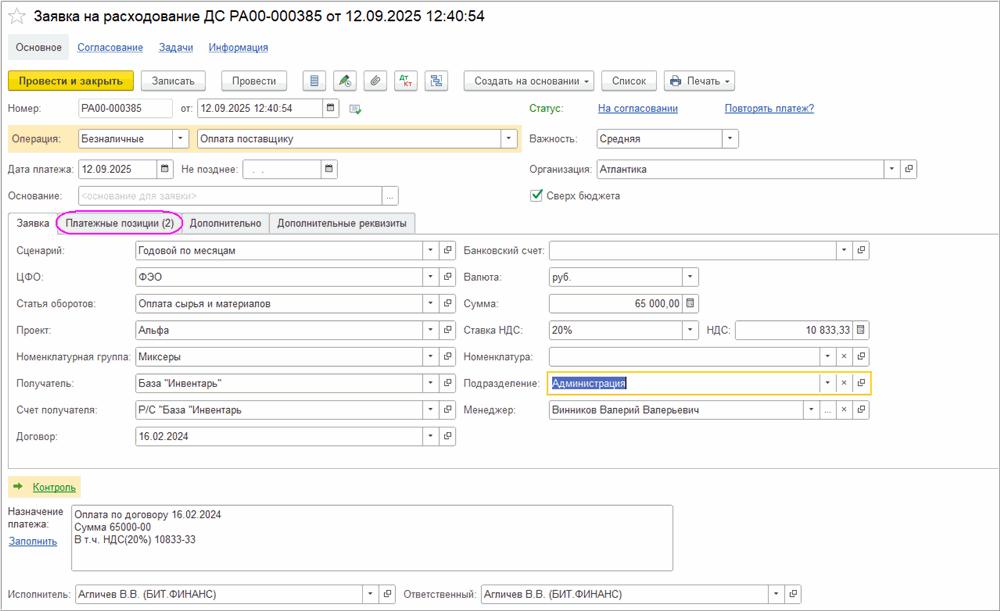Show the Дт/Кт postings icon

coord(405,81)
